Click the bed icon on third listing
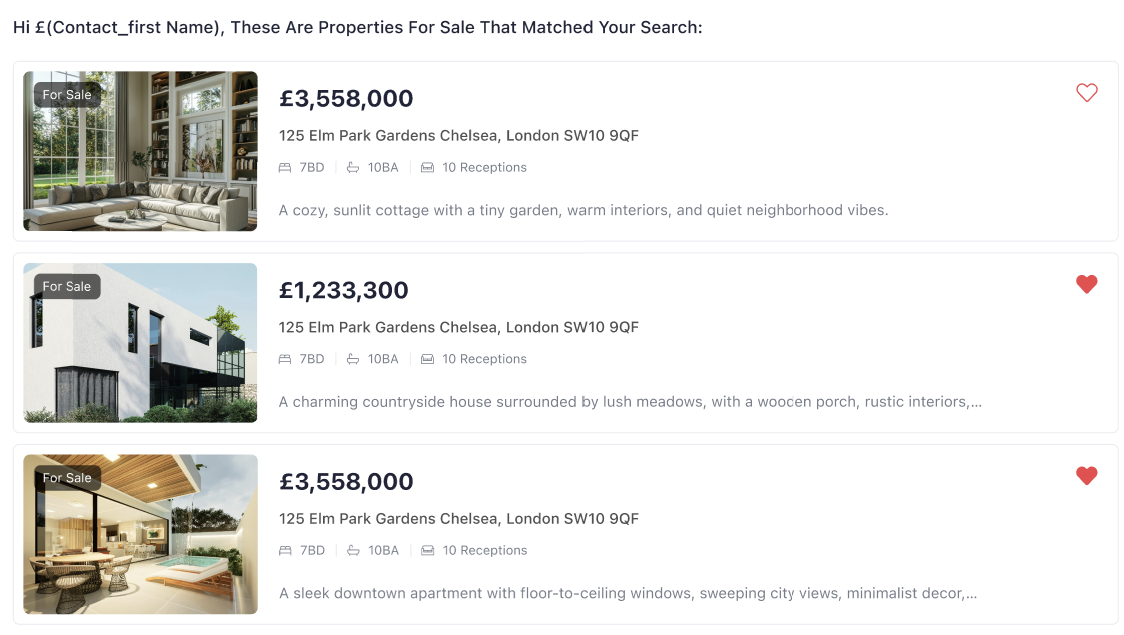 (x=285, y=551)
